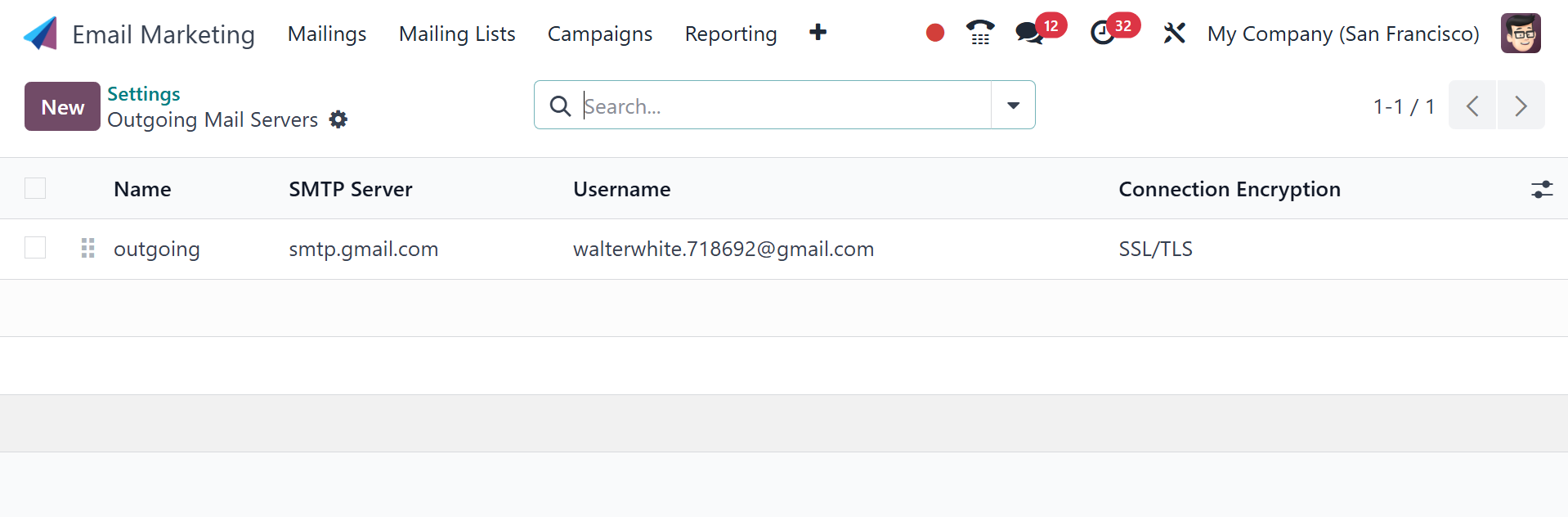Open optional columns adjust settings

1541,189
